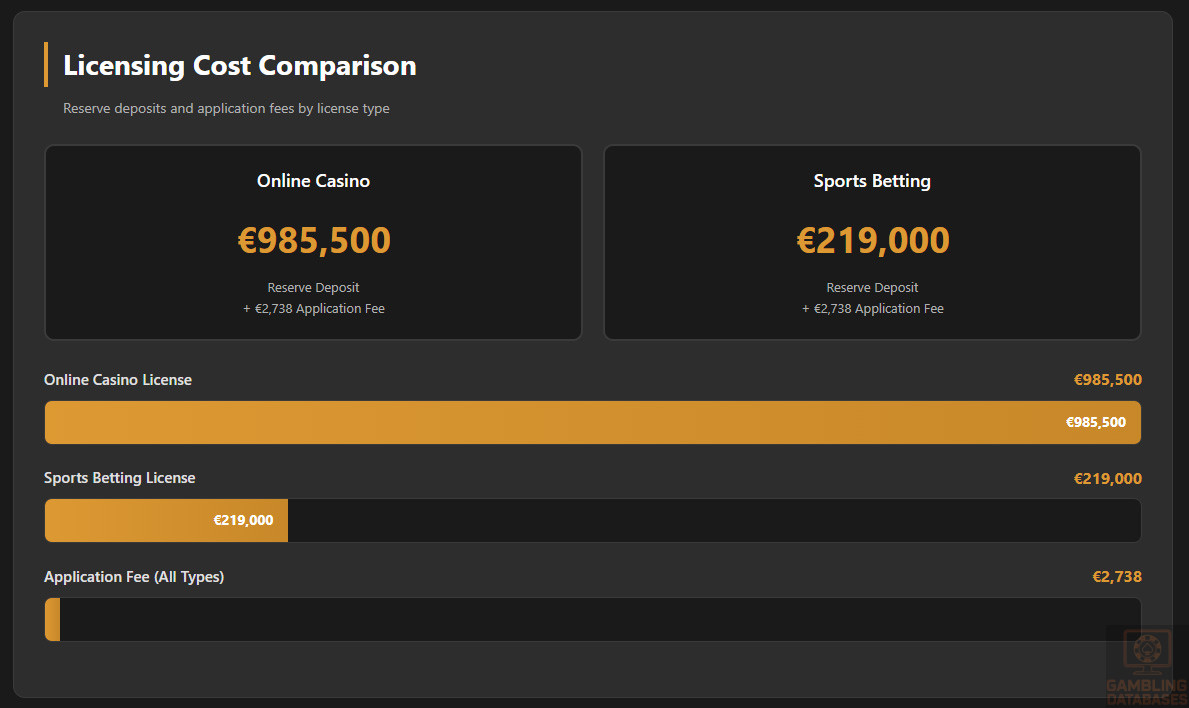1189x708 pixels.
Task: Click the Sports Betting License bar label
Action: (120, 478)
